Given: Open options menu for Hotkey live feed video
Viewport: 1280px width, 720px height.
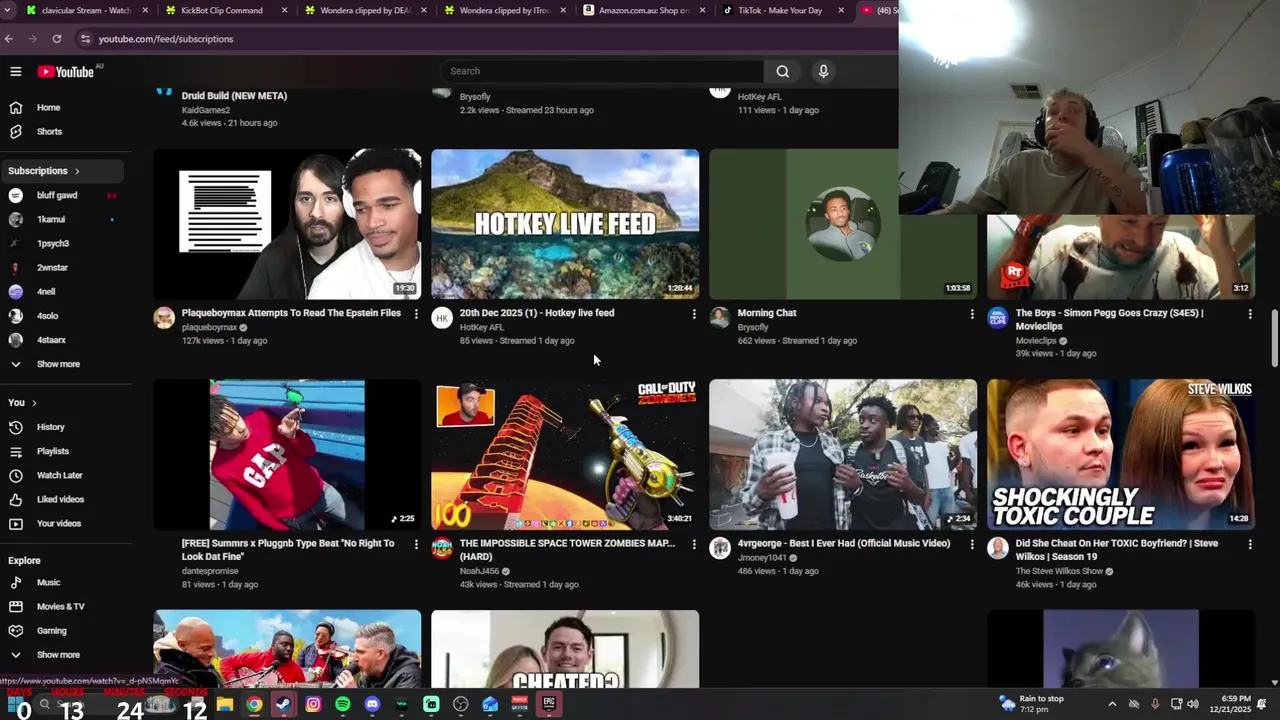Looking at the screenshot, I should [694, 314].
